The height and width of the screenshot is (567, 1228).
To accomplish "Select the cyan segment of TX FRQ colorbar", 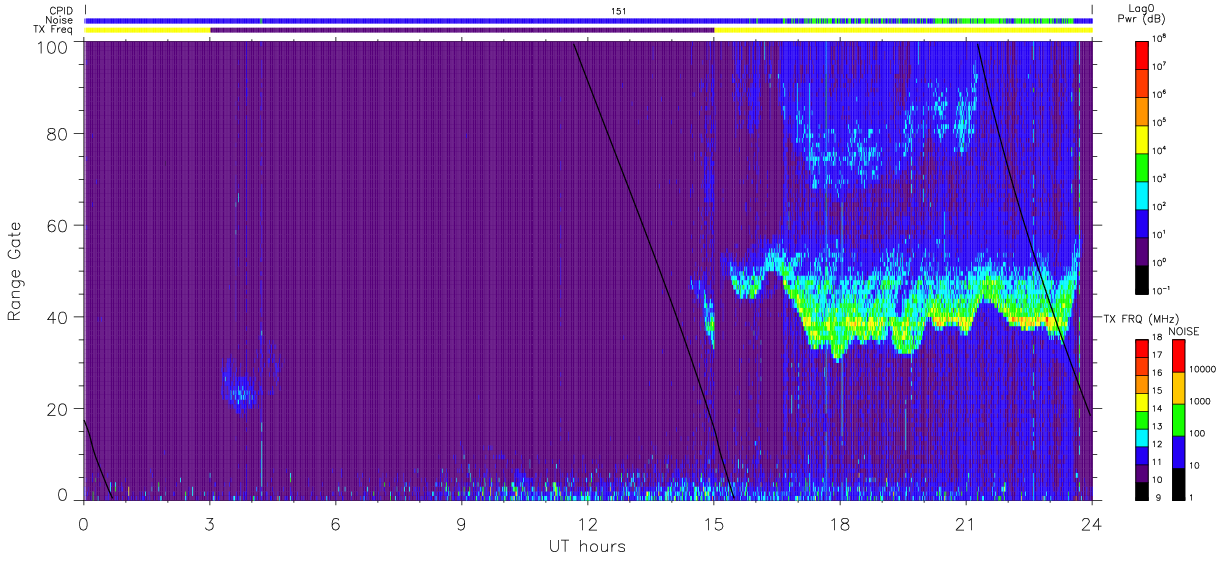I will point(1142,436).
